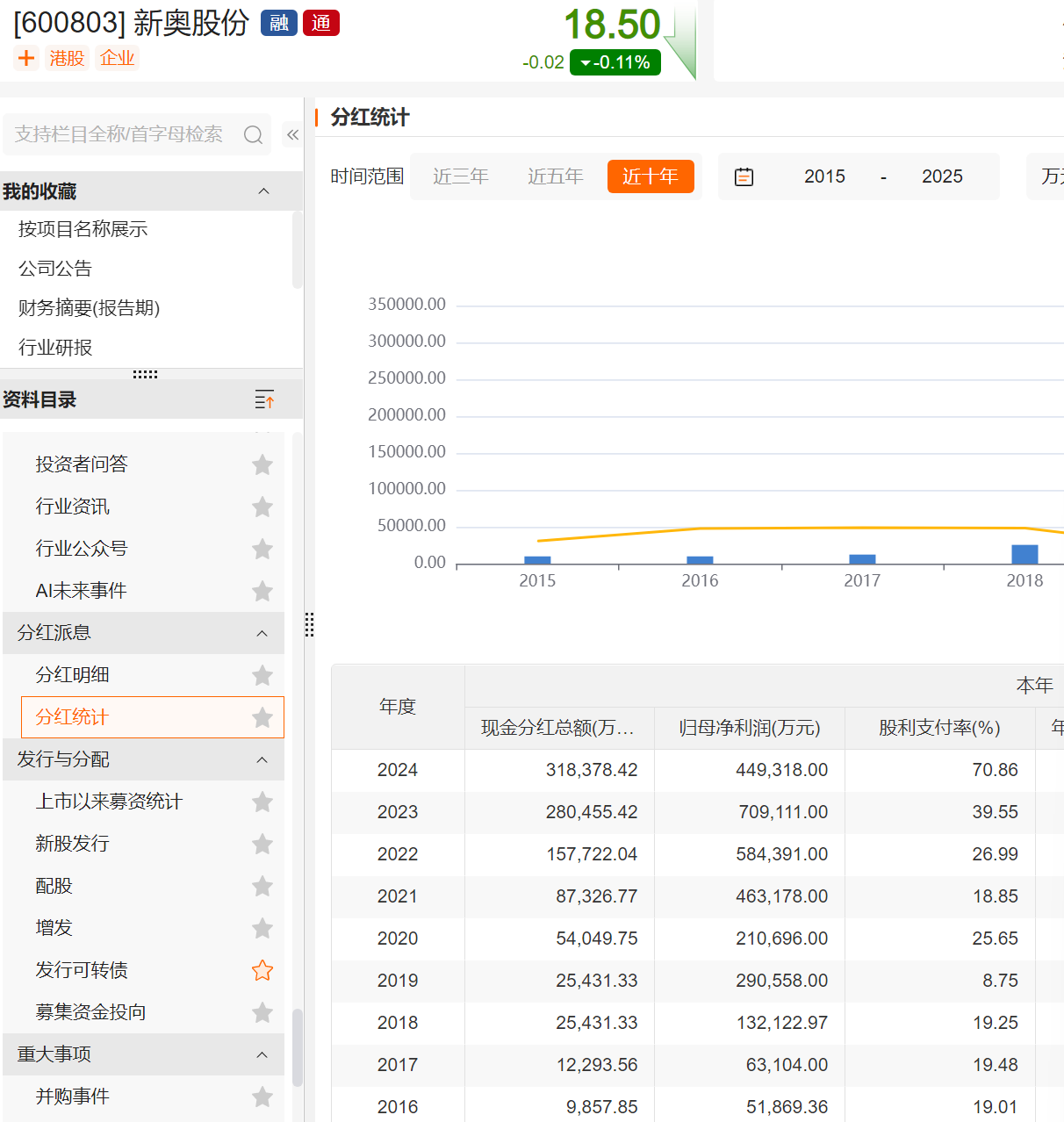Viewport: 1064px width, 1122px height.
Task: Favorite 行业公众号 with its star
Action: pos(262,549)
